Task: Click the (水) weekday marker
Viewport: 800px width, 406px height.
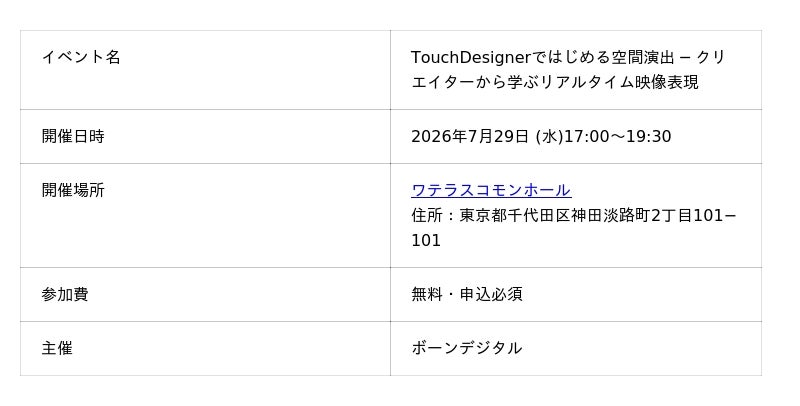Action: coord(549,136)
